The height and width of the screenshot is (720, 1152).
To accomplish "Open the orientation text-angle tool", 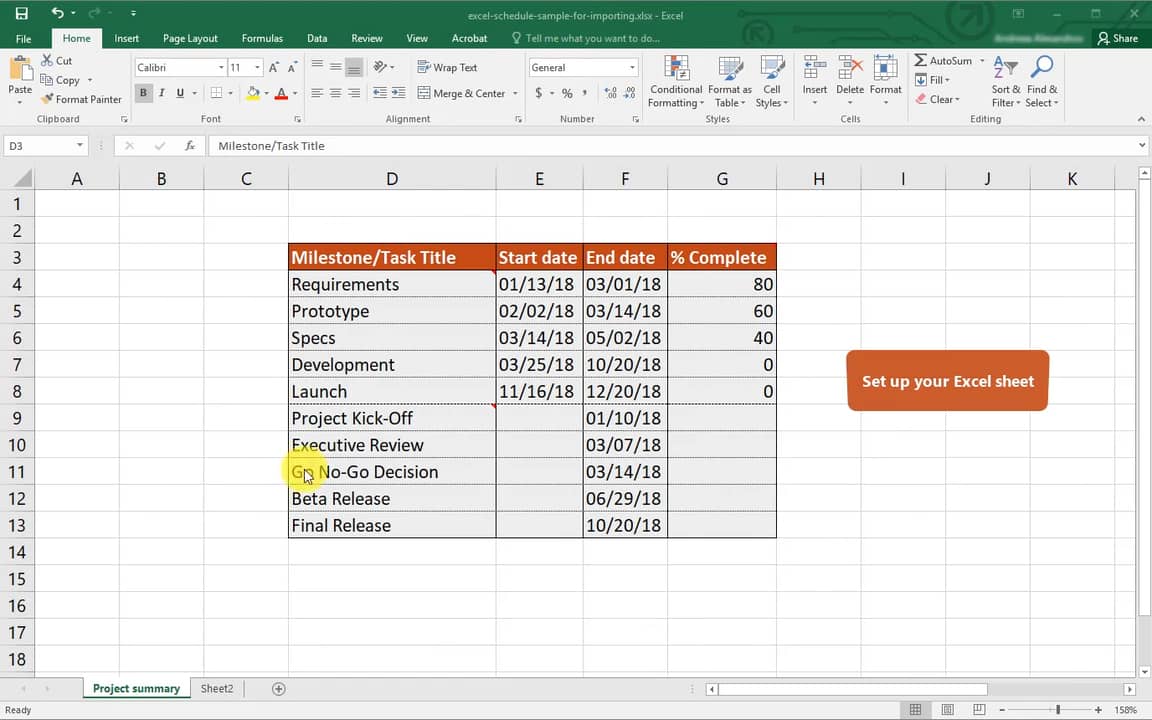I will click(x=381, y=67).
